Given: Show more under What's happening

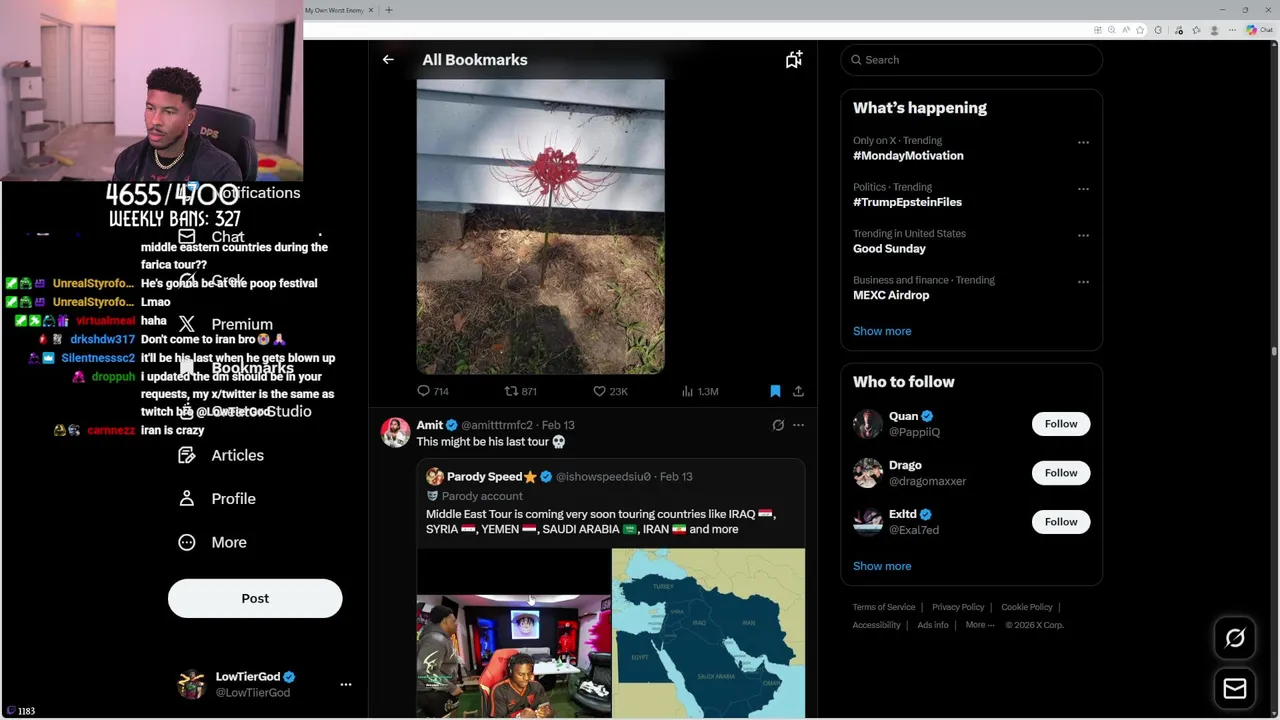Looking at the screenshot, I should [x=882, y=331].
